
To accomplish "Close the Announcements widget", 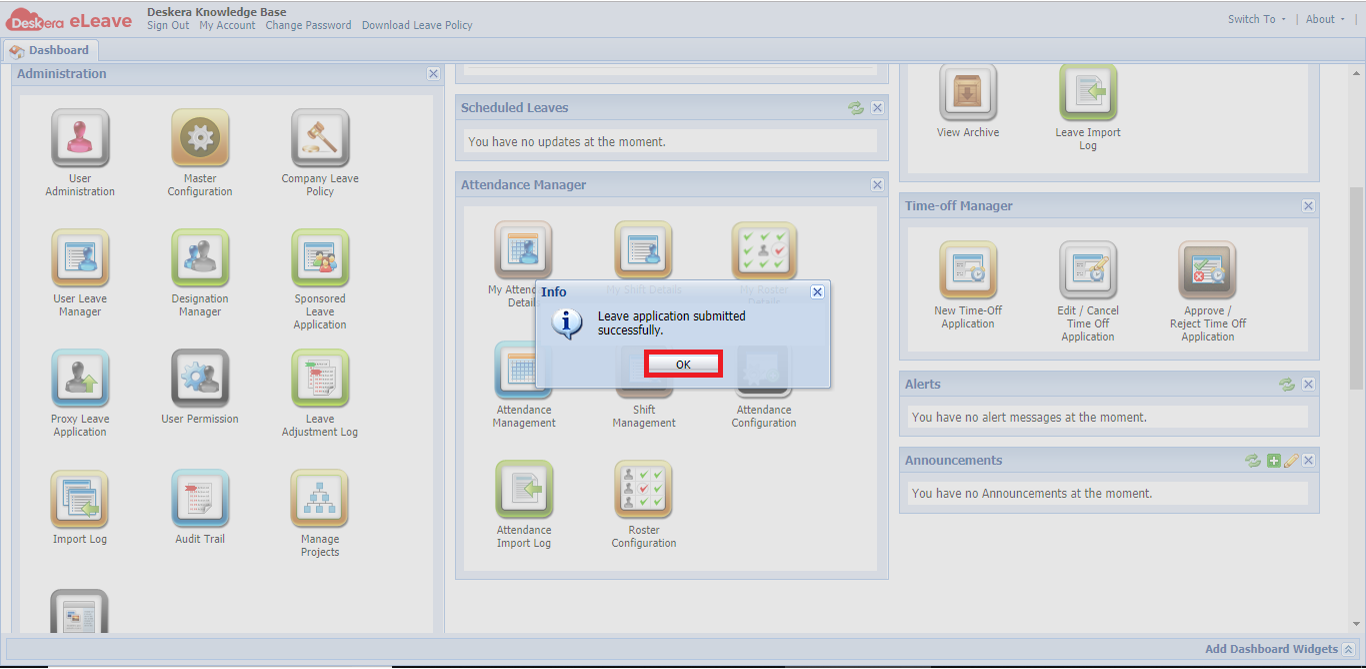I will point(1308,461).
